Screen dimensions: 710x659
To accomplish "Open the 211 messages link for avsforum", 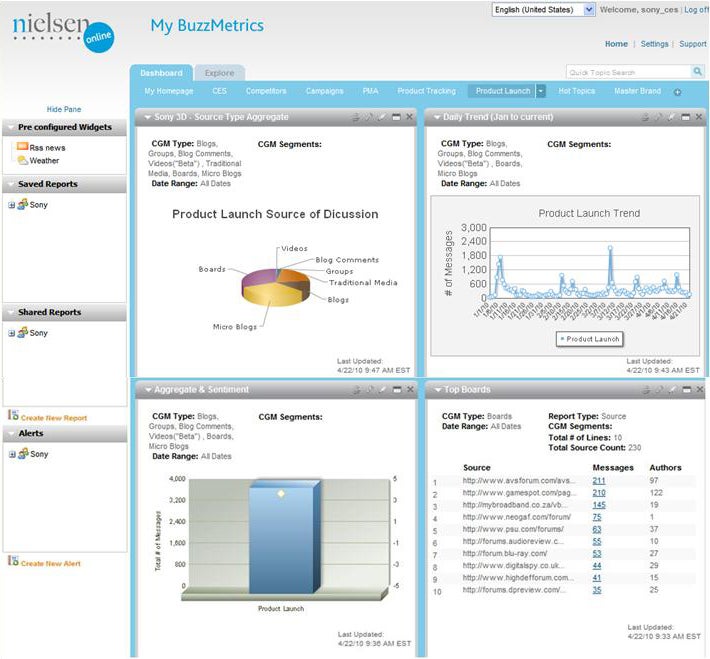I will tap(598, 481).
